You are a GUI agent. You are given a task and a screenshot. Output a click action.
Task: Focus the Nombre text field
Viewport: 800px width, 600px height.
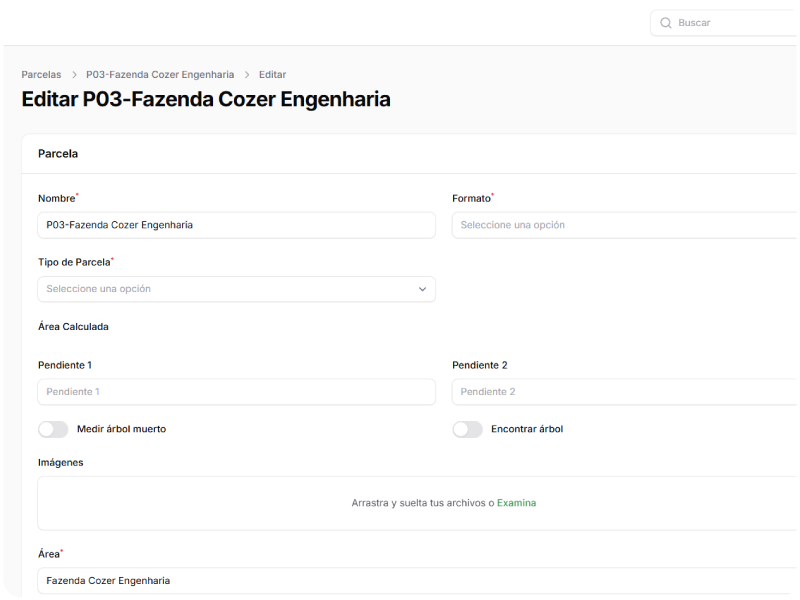coord(236,225)
